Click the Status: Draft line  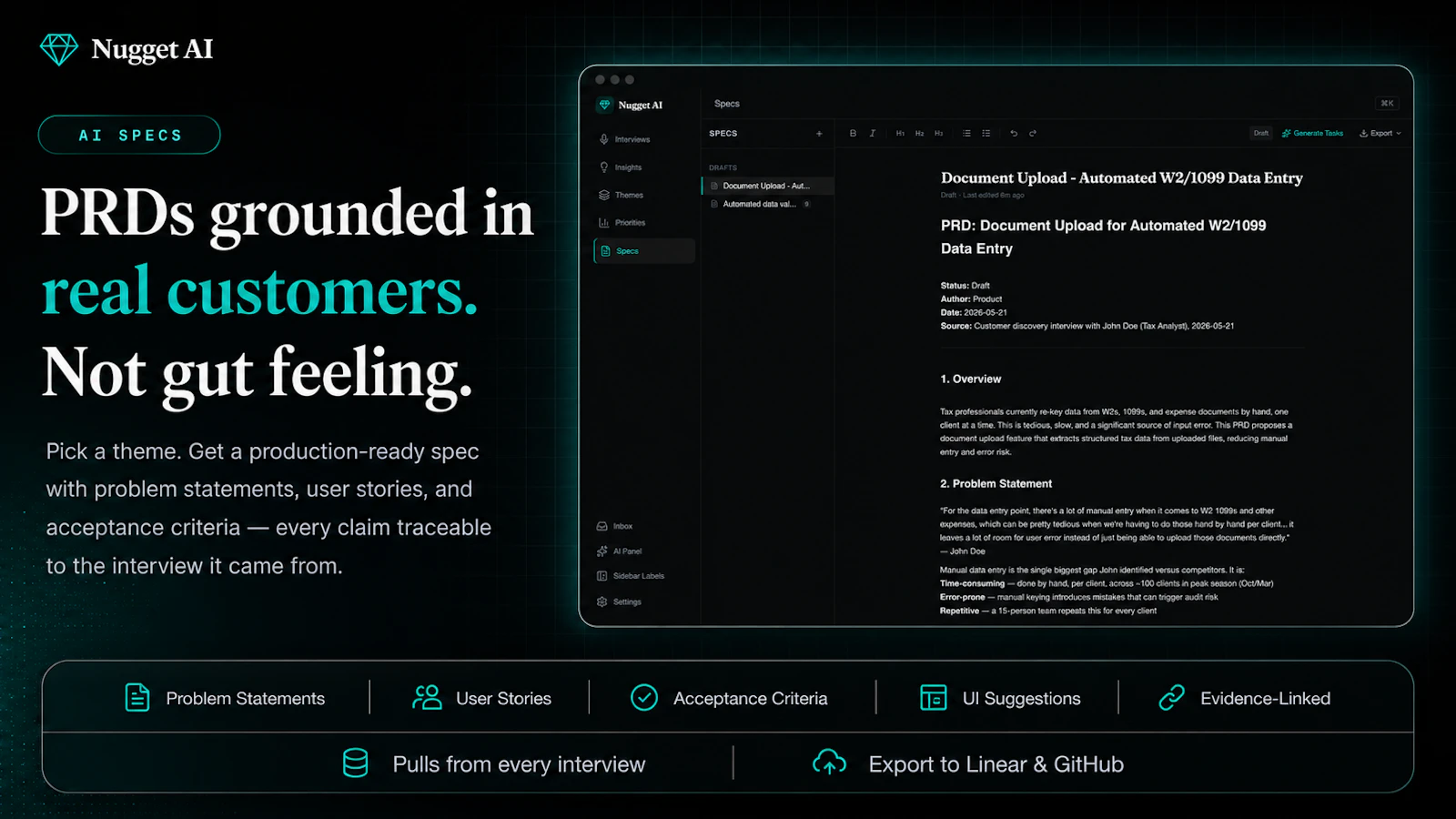click(965, 286)
